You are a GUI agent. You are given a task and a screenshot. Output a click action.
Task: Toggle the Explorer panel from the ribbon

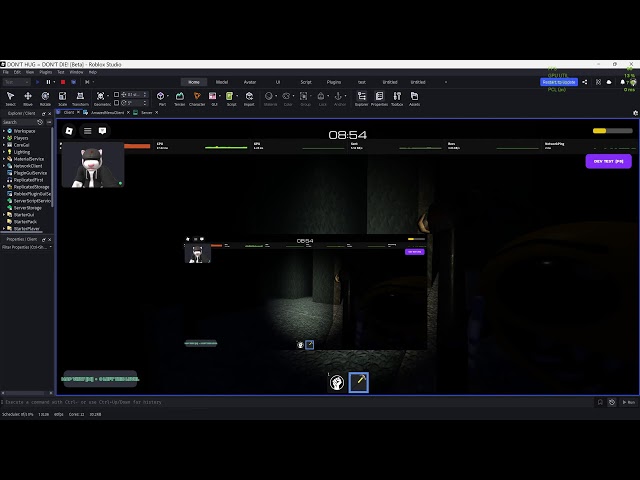(x=361, y=98)
